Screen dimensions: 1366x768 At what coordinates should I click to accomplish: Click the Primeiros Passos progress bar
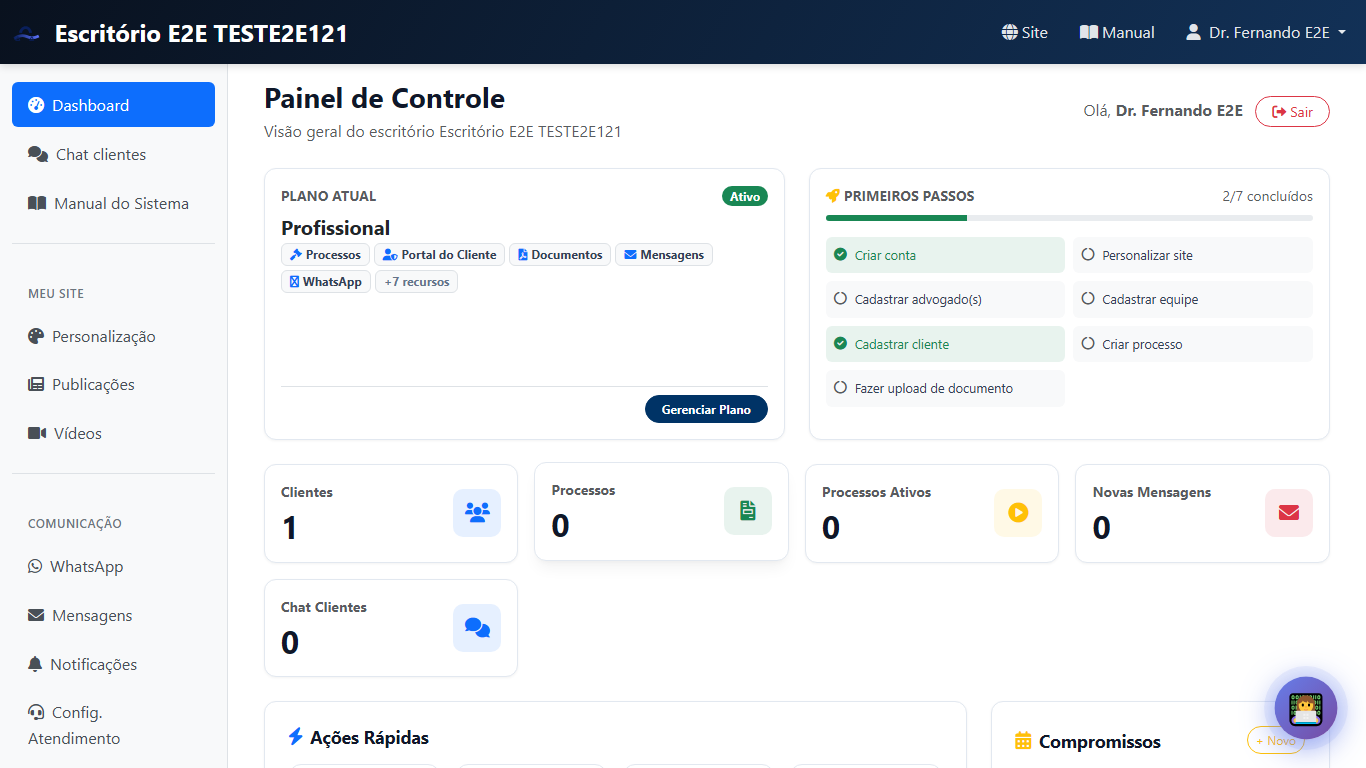(1069, 217)
